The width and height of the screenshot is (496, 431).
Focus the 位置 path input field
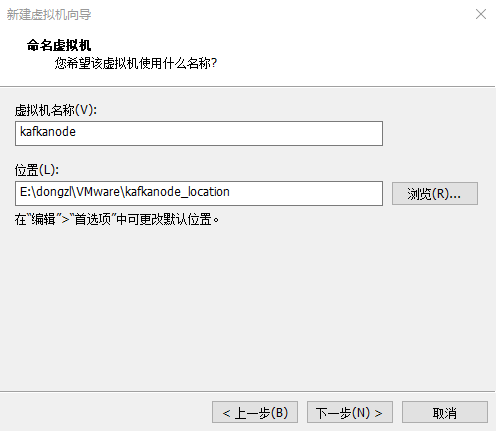click(x=199, y=193)
